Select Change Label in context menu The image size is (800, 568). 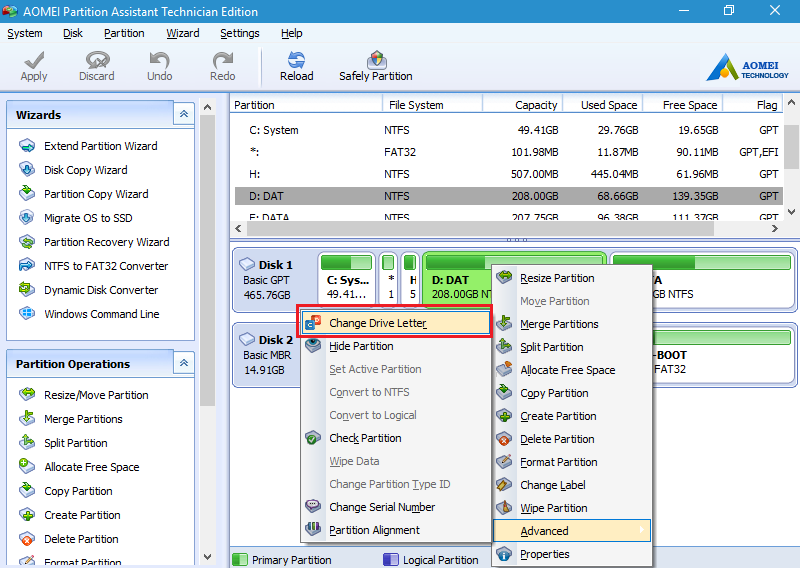pos(572,485)
